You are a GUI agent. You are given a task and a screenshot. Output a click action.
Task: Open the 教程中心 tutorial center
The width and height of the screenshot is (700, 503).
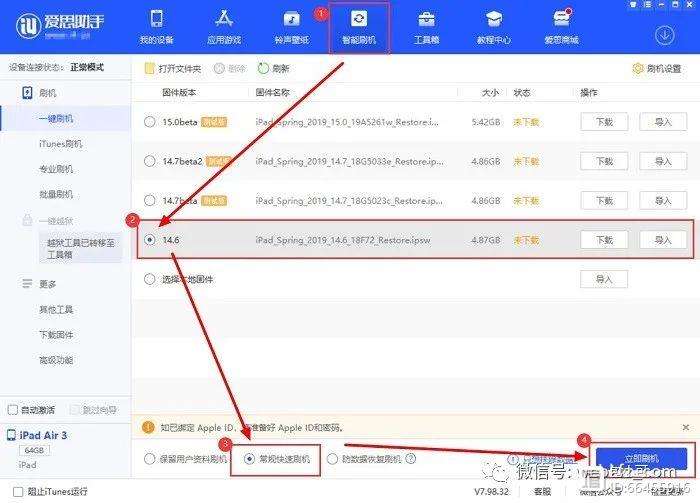[494, 27]
